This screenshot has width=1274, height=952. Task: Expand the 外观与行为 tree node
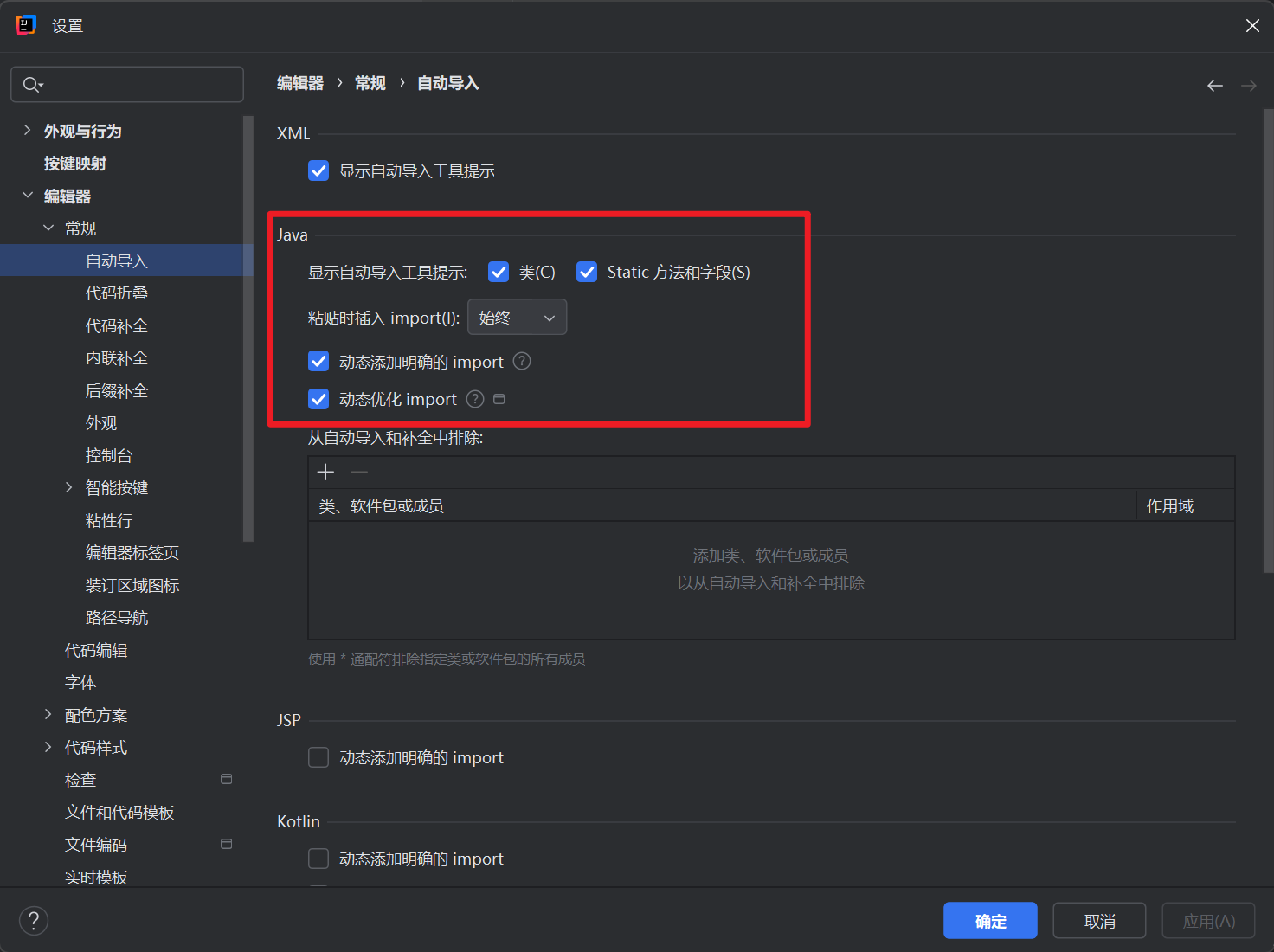click(x=28, y=131)
